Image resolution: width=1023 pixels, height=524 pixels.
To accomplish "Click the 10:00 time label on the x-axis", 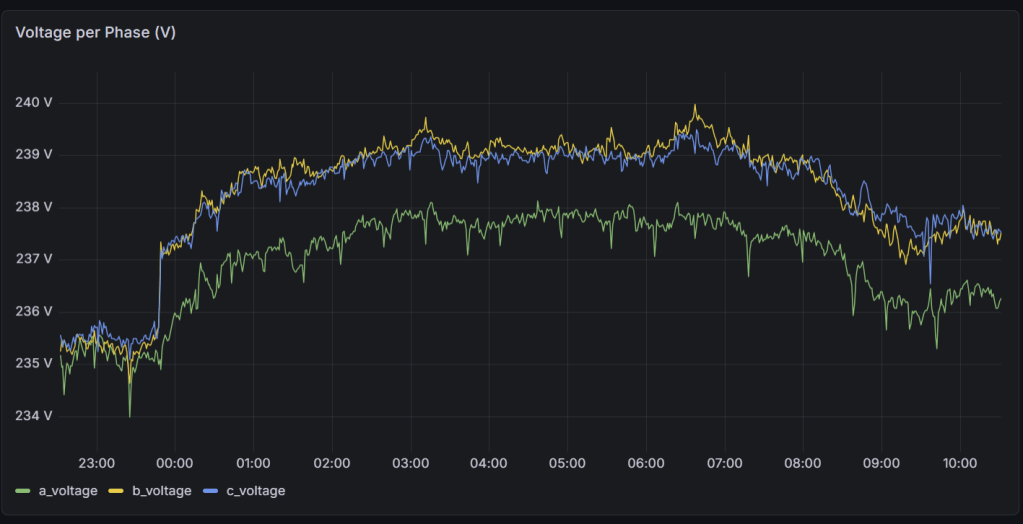I will tap(960, 463).
